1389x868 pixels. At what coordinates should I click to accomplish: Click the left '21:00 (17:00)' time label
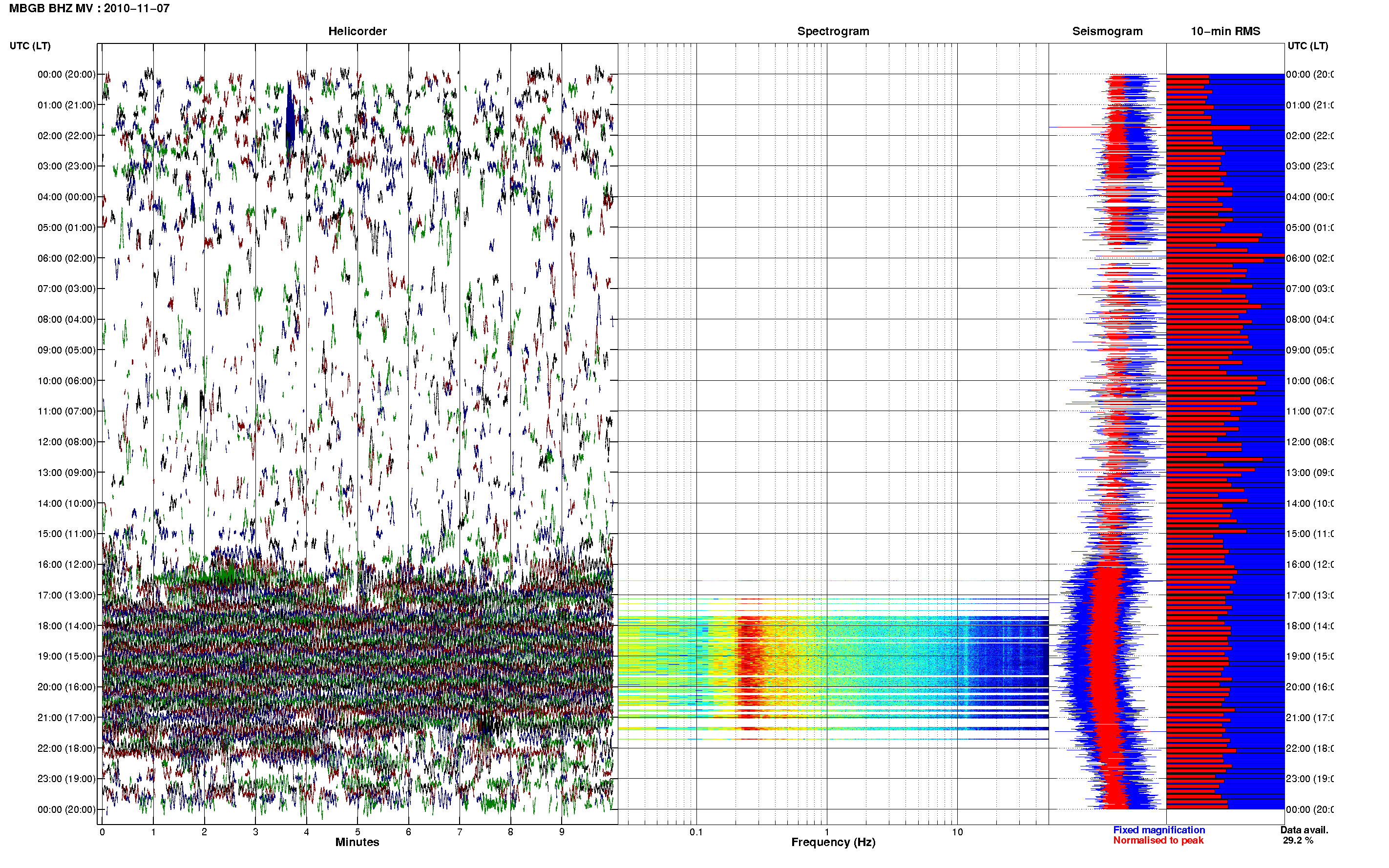click(x=66, y=718)
